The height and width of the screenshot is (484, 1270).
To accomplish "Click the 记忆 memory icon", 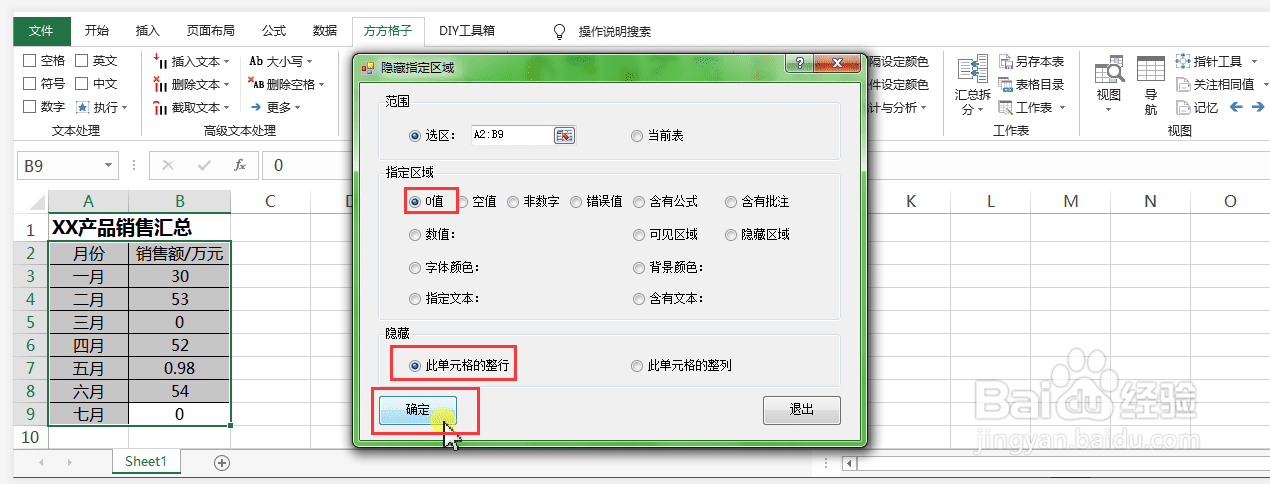I will 1183,107.
